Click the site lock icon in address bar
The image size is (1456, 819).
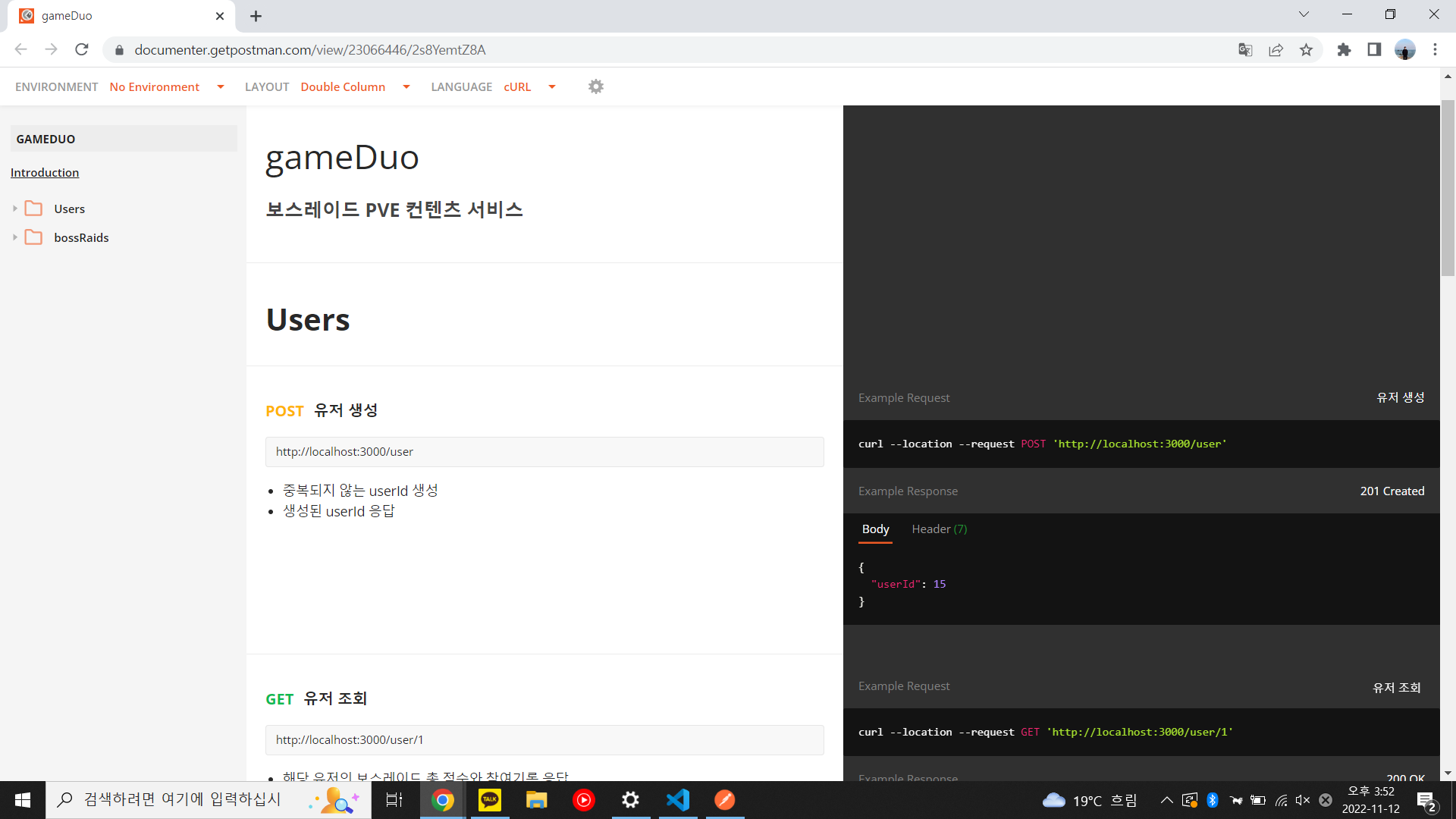[x=119, y=50]
